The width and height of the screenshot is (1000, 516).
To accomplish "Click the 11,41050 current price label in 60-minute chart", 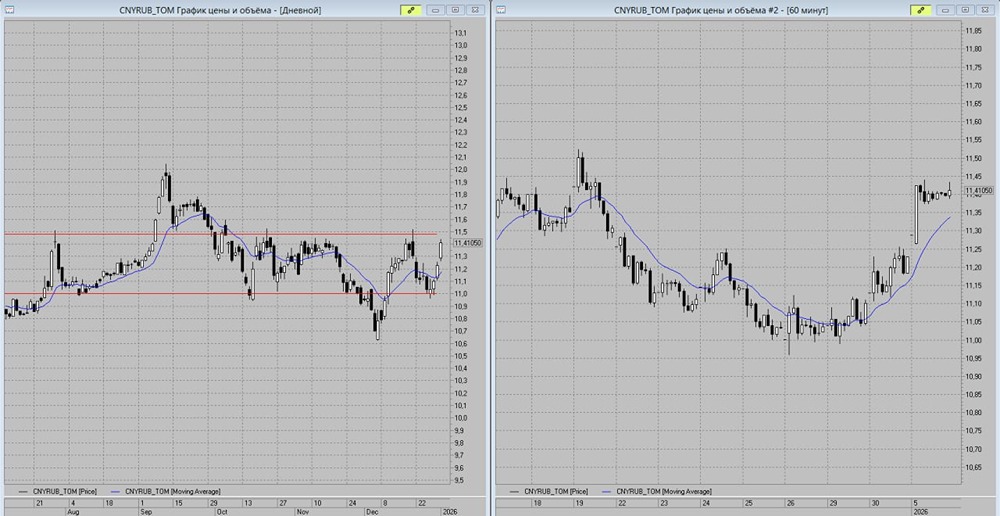I will pos(978,190).
